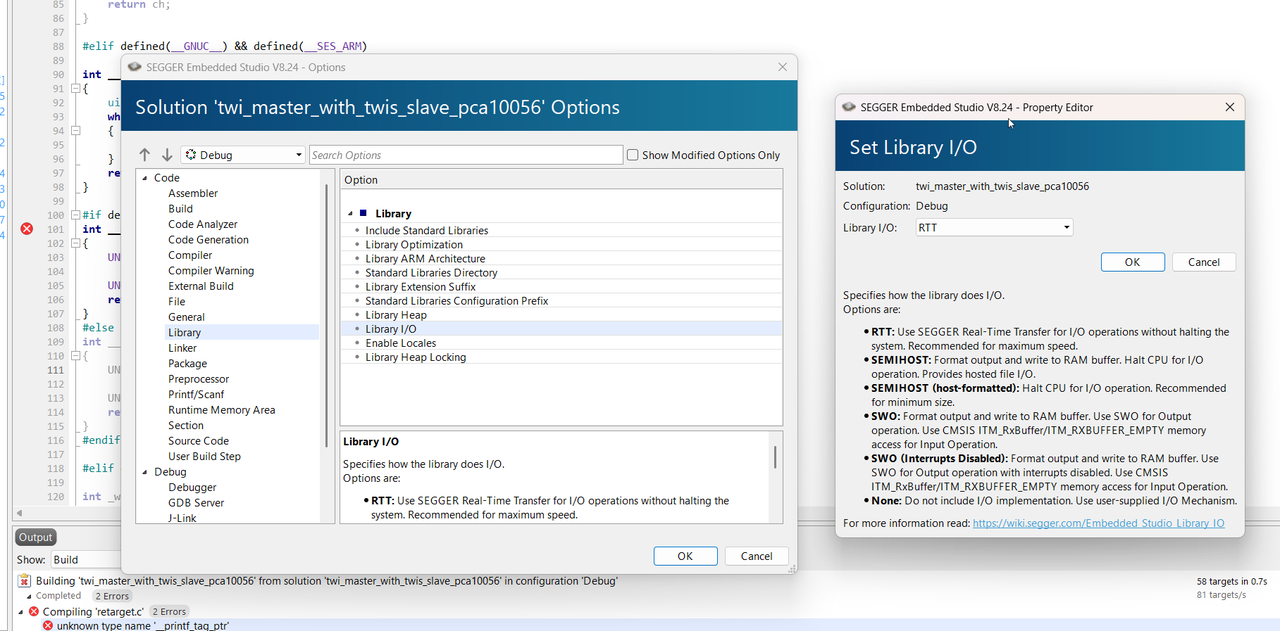Enable Show Modified Options Only checkbox
1280x631 pixels.
point(632,155)
